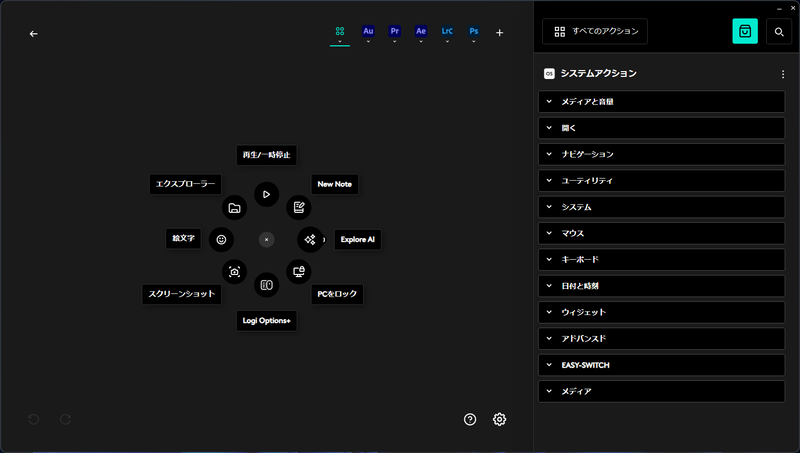
Task: Expand the 開く category
Action: click(x=661, y=128)
